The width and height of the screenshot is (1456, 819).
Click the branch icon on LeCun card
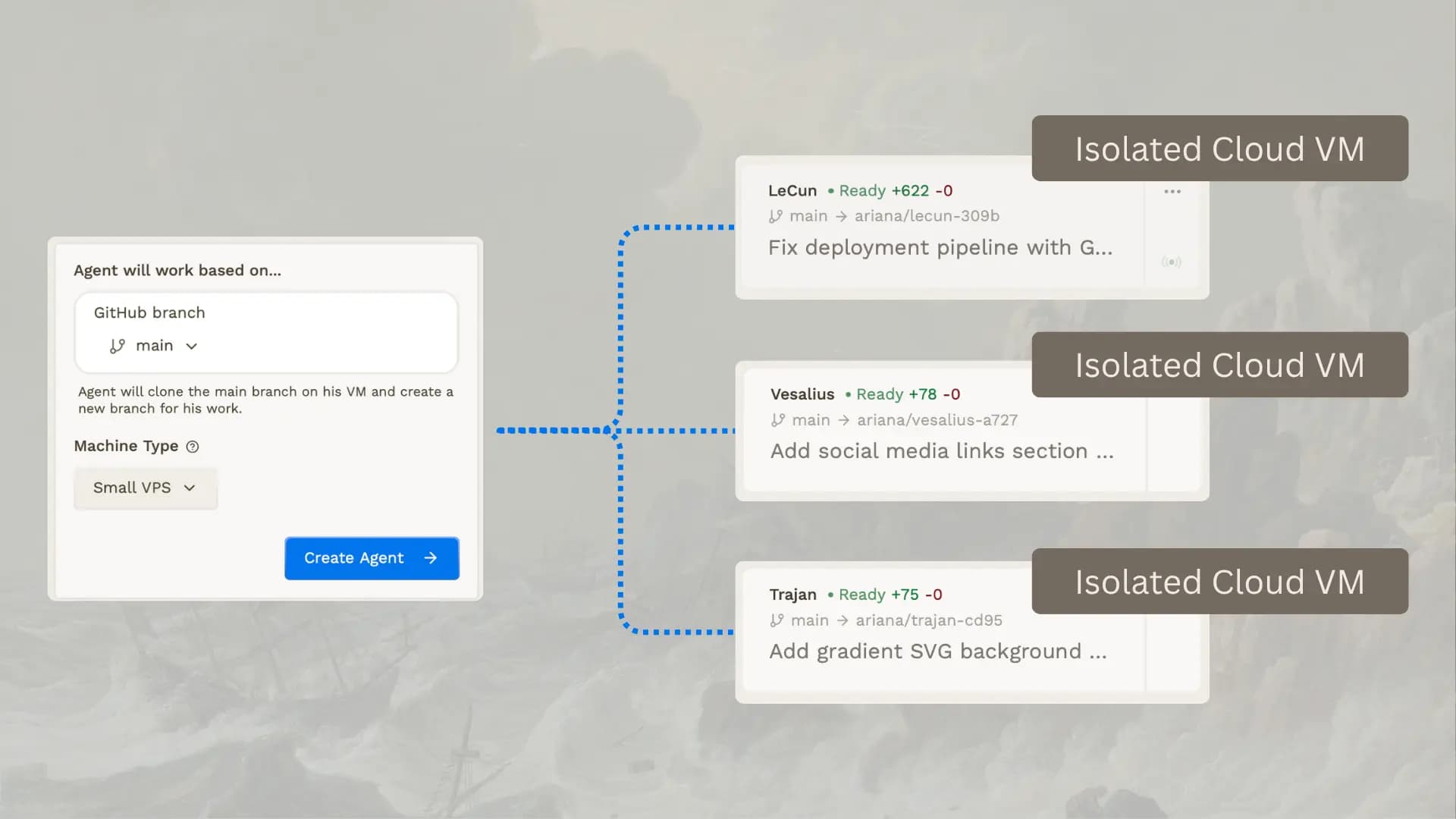pyautogui.click(x=775, y=216)
